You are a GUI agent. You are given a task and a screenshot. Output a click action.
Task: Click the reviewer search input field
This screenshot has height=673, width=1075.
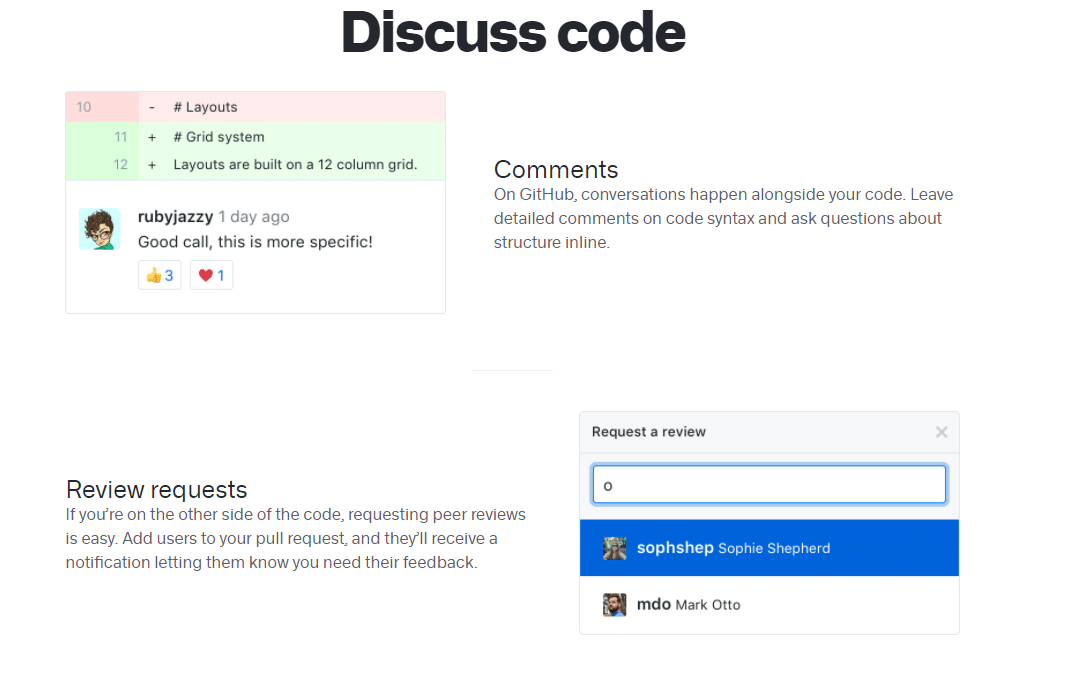pos(769,484)
